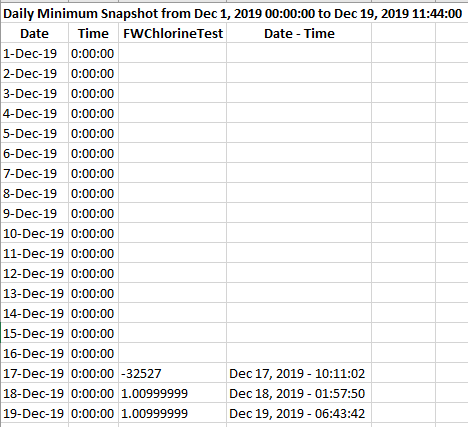Click the time cell beside 5-Dec-19
468x427 pixels.
[x=93, y=133]
